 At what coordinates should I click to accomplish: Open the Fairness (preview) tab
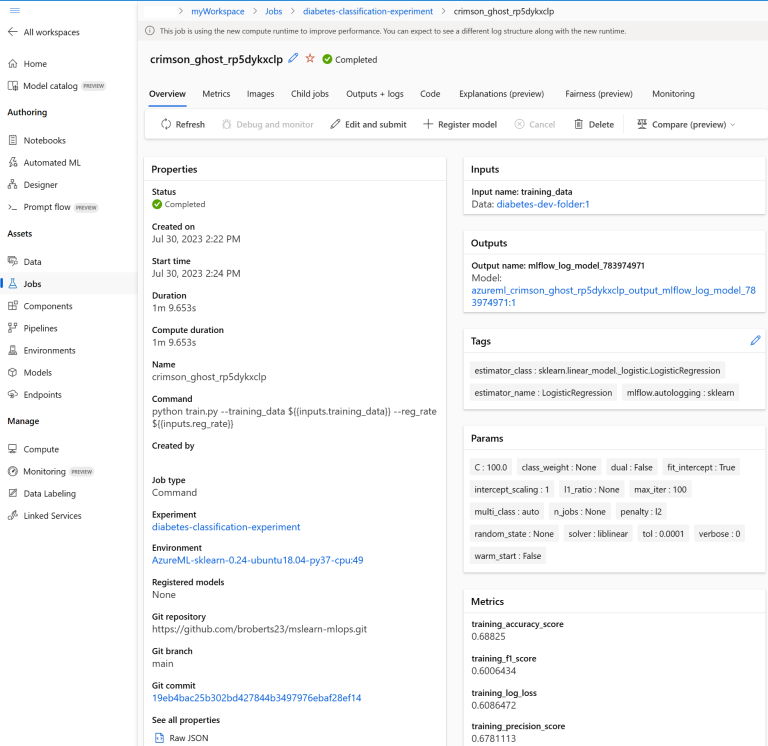599,94
